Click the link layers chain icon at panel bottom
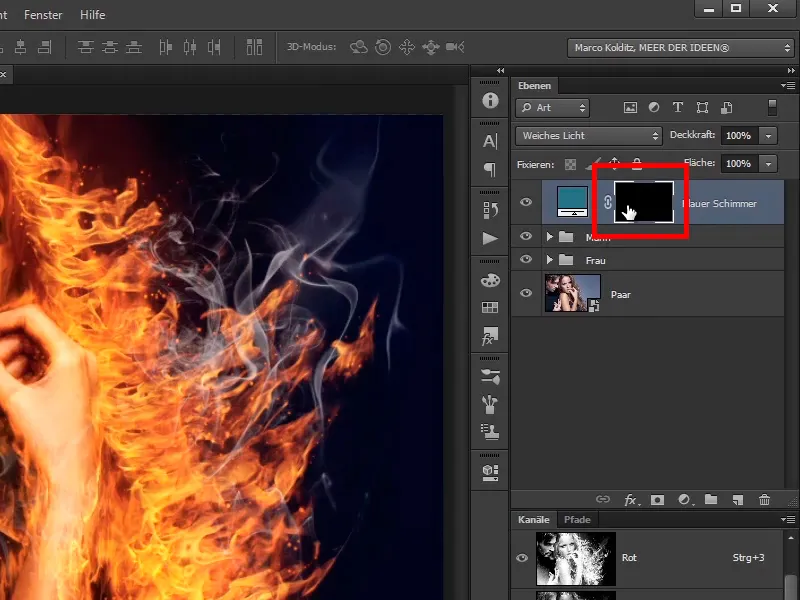 [603, 499]
